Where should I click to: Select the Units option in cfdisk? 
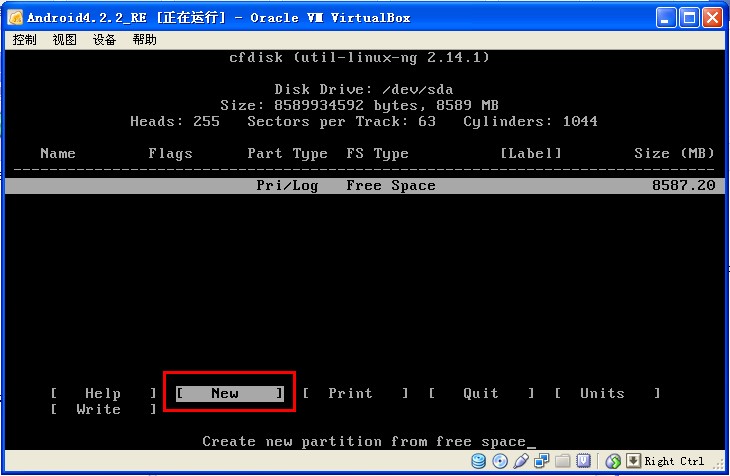pyautogui.click(x=607, y=393)
